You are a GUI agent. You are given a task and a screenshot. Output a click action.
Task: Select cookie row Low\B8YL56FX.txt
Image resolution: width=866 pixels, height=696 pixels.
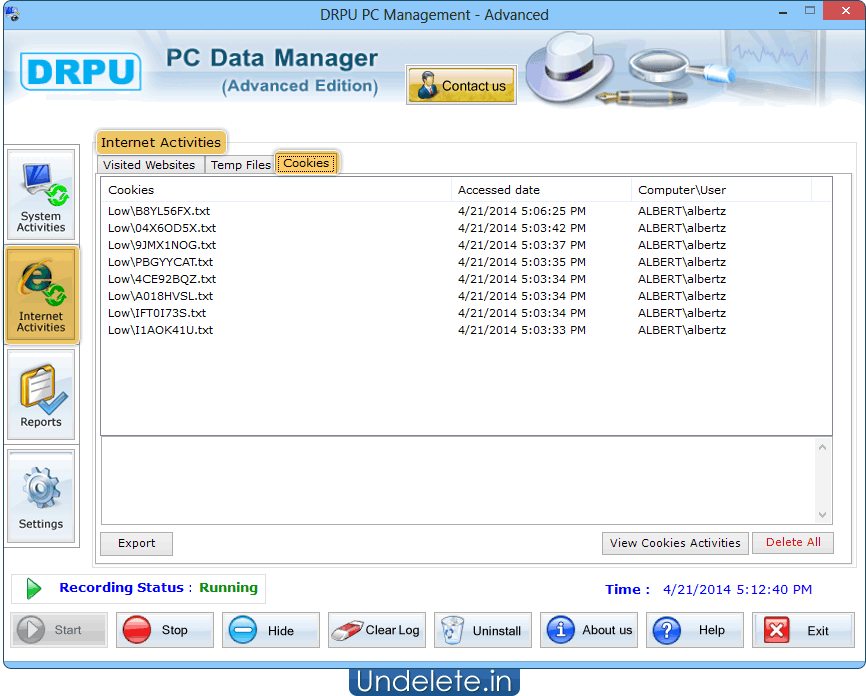[x=466, y=211]
